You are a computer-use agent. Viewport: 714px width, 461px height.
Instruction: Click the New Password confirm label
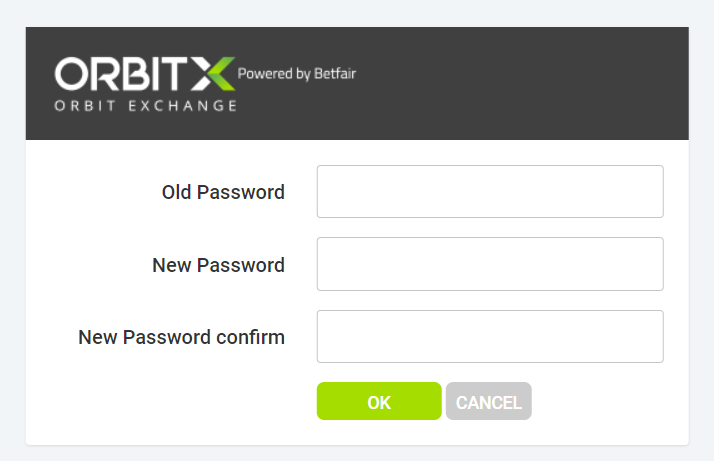tap(182, 338)
